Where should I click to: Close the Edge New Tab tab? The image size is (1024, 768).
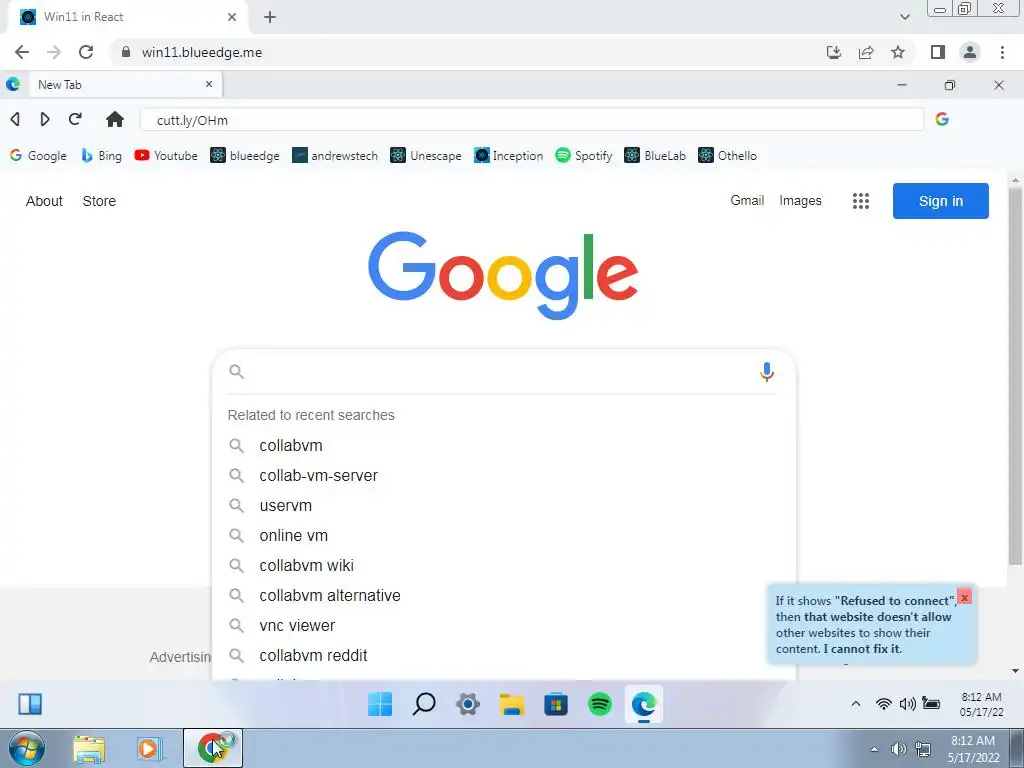(x=209, y=84)
